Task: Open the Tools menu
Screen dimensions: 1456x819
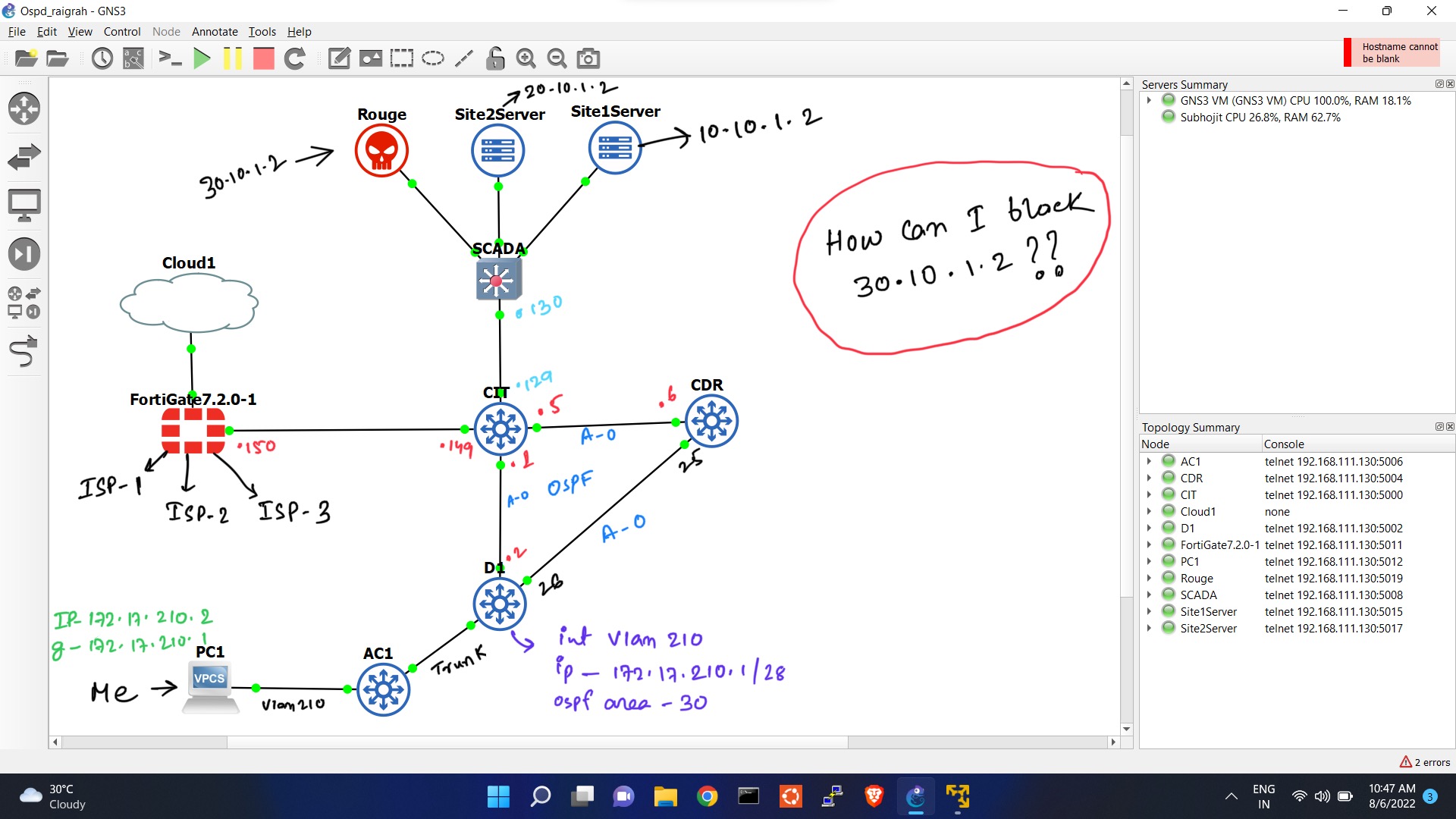Action: (262, 31)
